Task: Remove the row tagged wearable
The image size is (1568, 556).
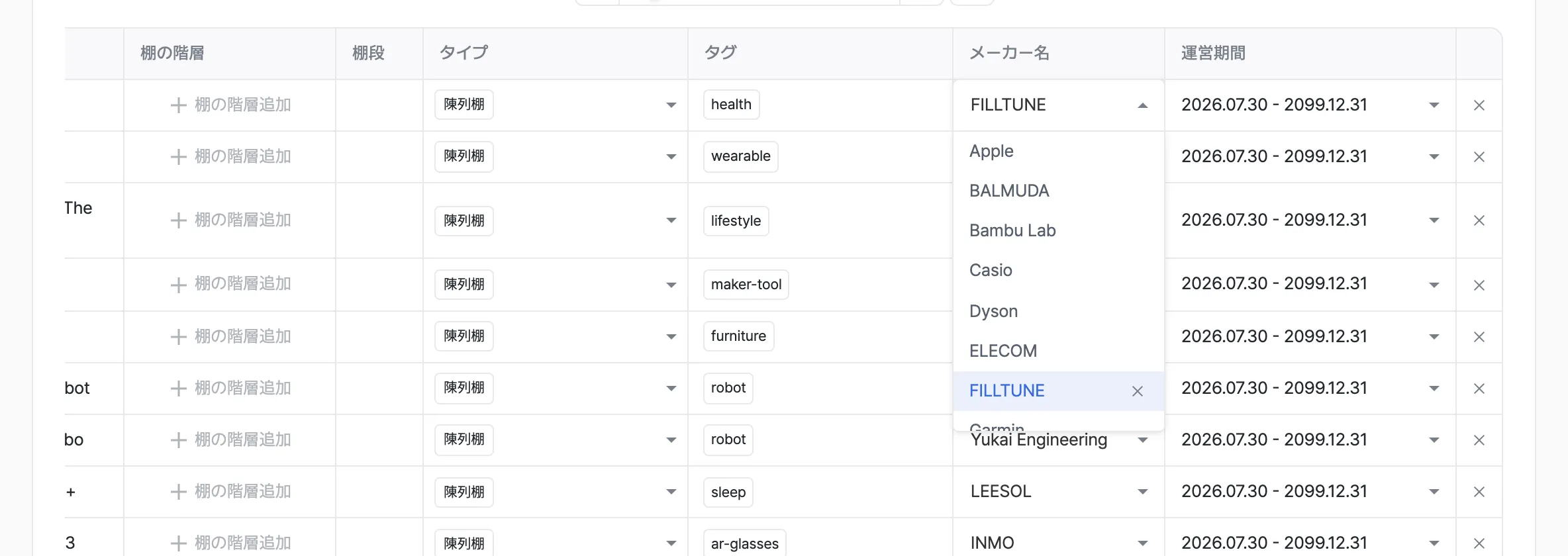Action: (x=1479, y=157)
